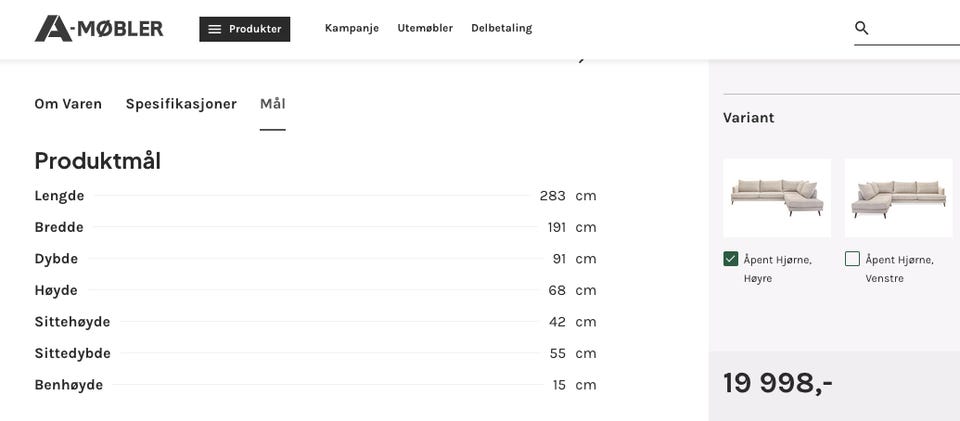This screenshot has height=421, width=960.
Task: Switch to the Om Varen tab
Action: pos(68,104)
